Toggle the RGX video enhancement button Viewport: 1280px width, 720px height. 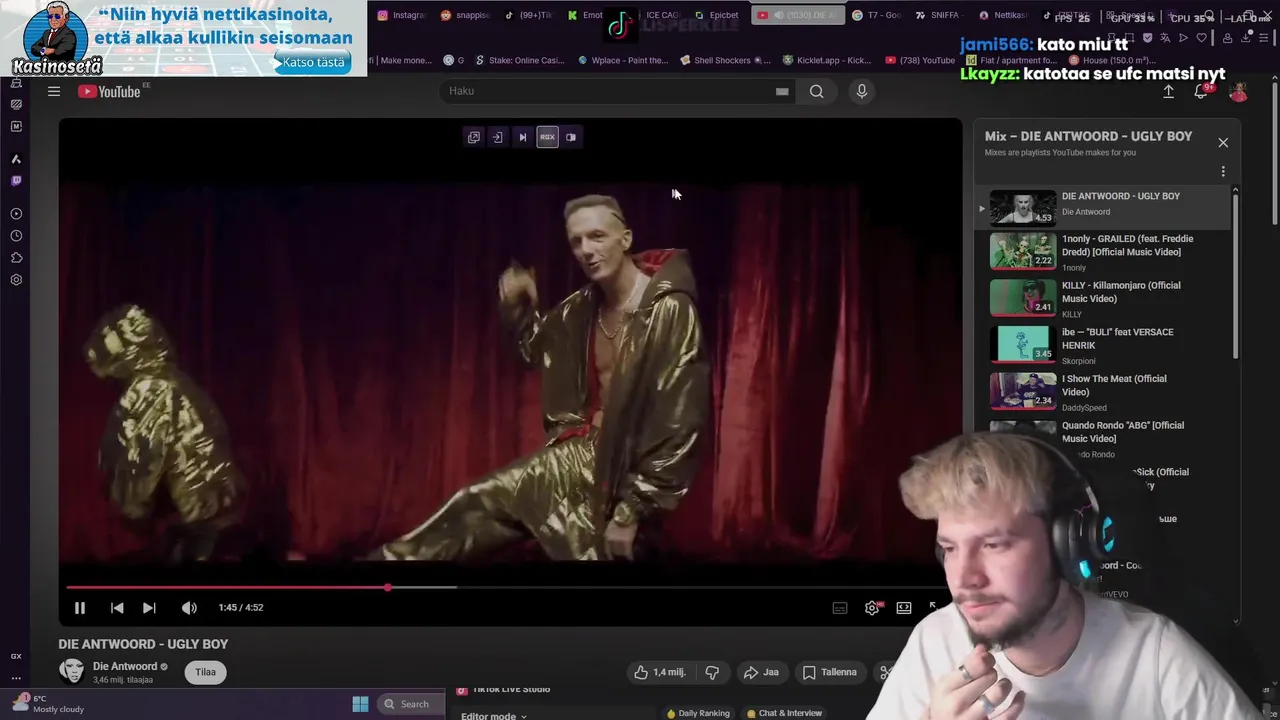[x=547, y=137]
